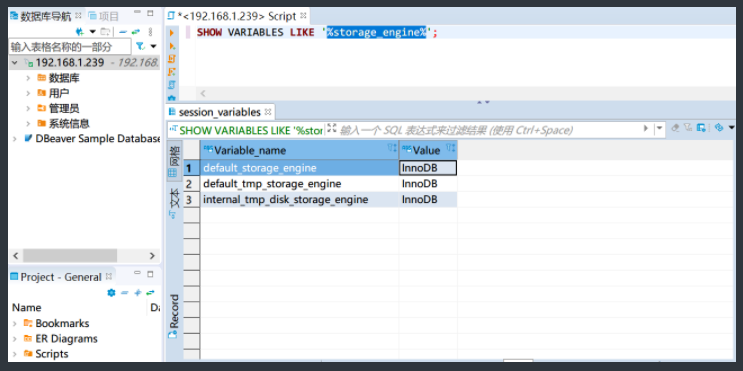Image resolution: width=743 pixels, height=371 pixels.
Task: Switch to the 数据库导航 tab
Action: [x=45, y=16]
